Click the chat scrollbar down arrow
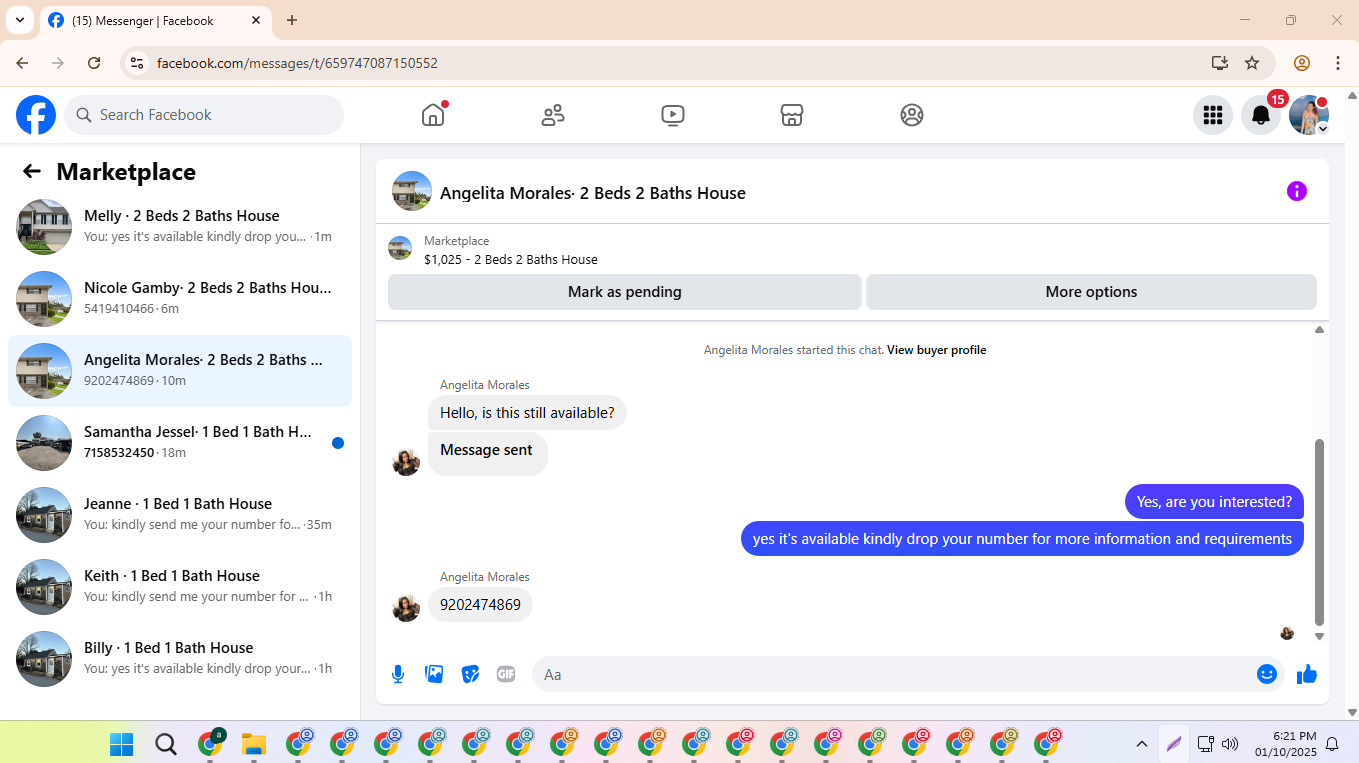Screen dimensions: 1359x763 tap(1319, 636)
